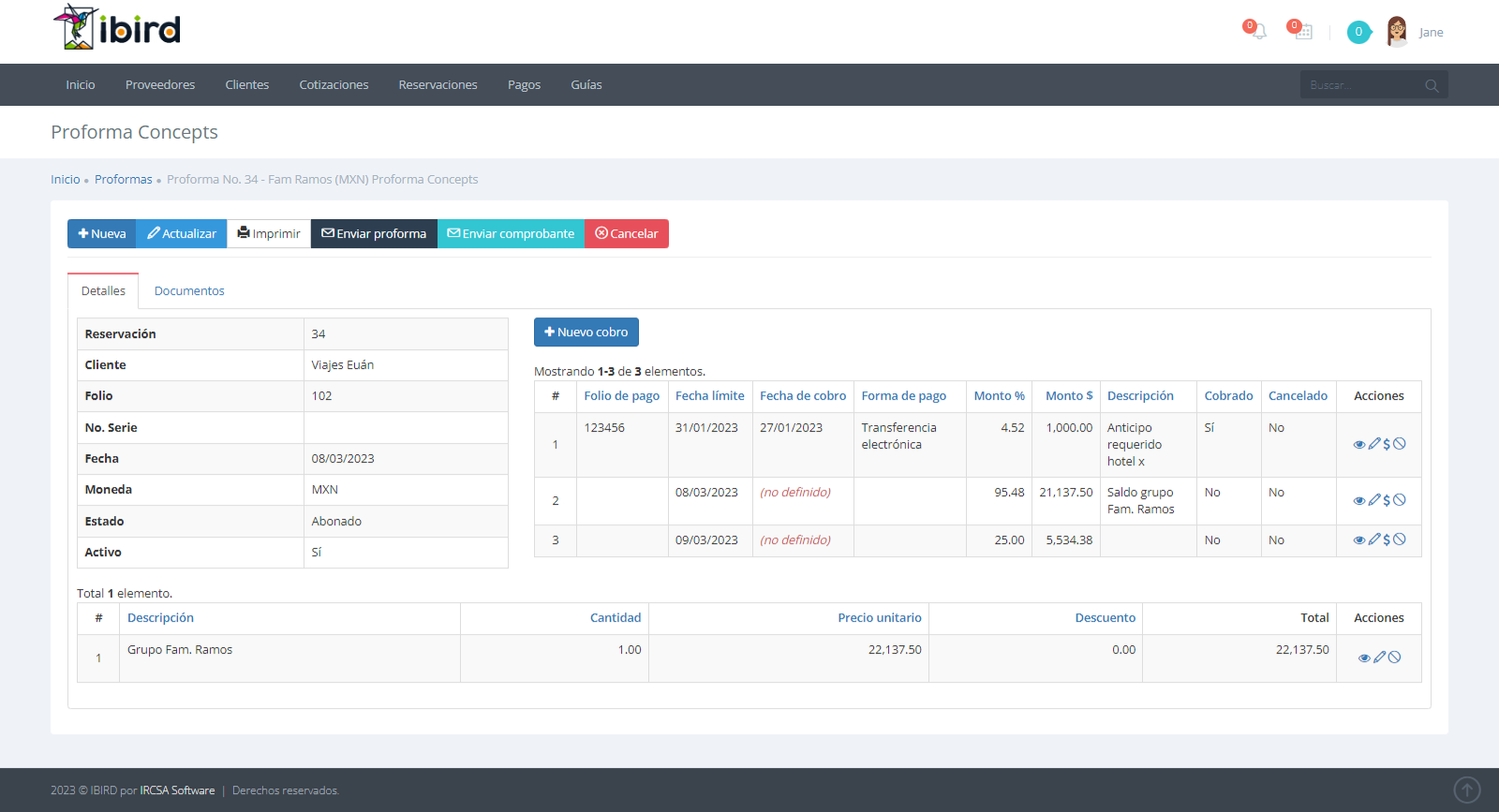Open the Cotizaciones menu

(x=334, y=85)
